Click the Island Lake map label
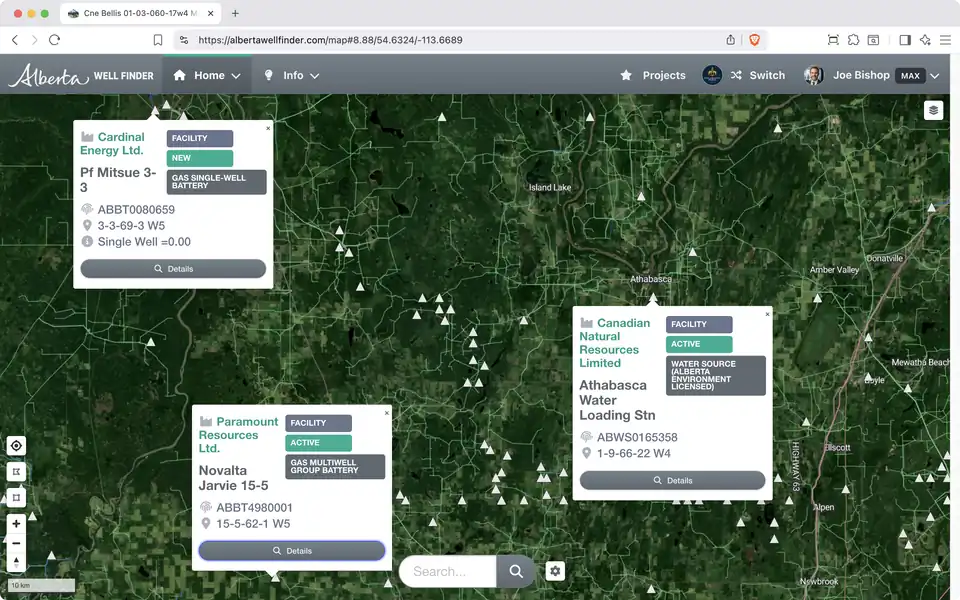The image size is (960, 600). click(x=550, y=187)
